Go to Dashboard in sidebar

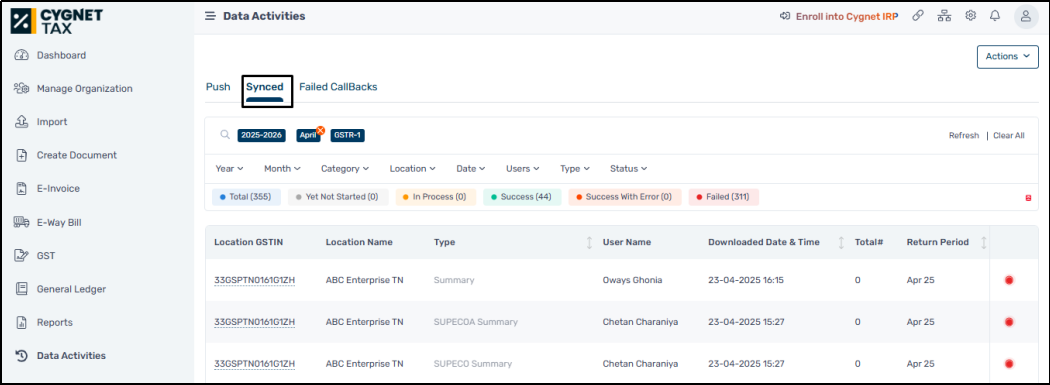point(62,55)
